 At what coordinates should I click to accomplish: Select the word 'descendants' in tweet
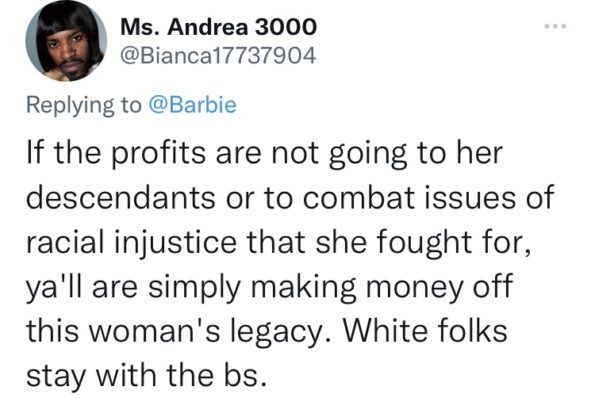coord(121,197)
